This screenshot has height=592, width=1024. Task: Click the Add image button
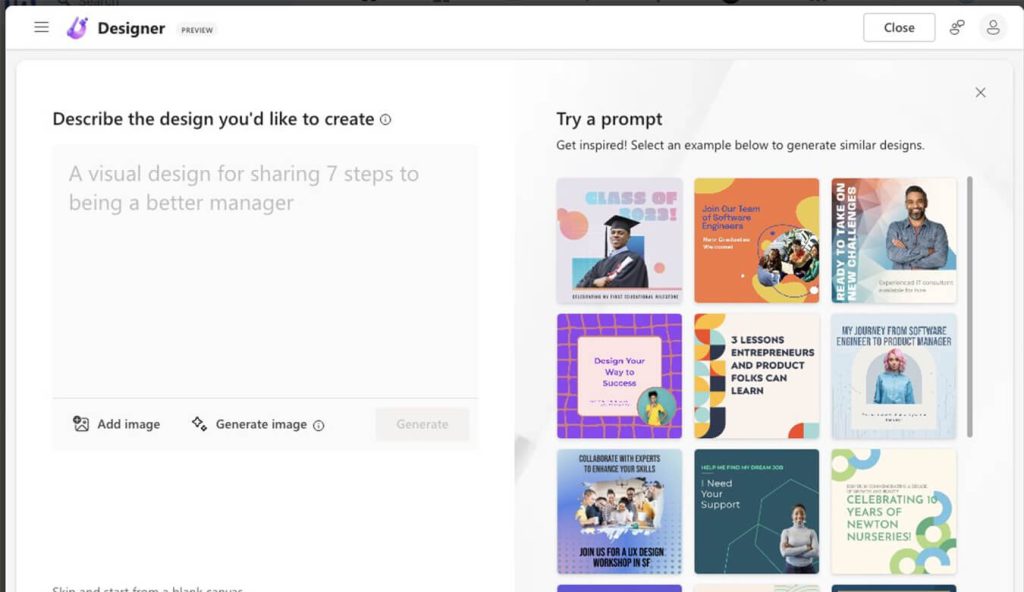click(x=117, y=424)
